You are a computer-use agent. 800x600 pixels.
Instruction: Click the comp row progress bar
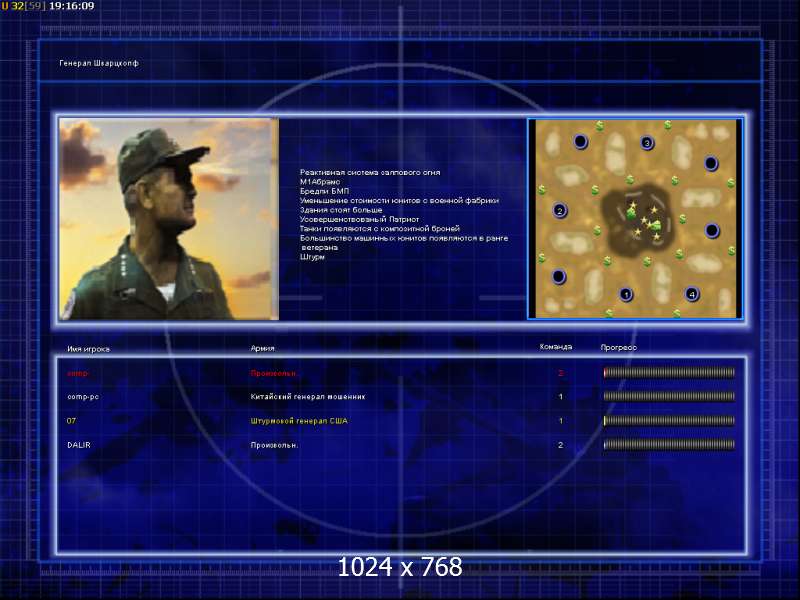[669, 373]
